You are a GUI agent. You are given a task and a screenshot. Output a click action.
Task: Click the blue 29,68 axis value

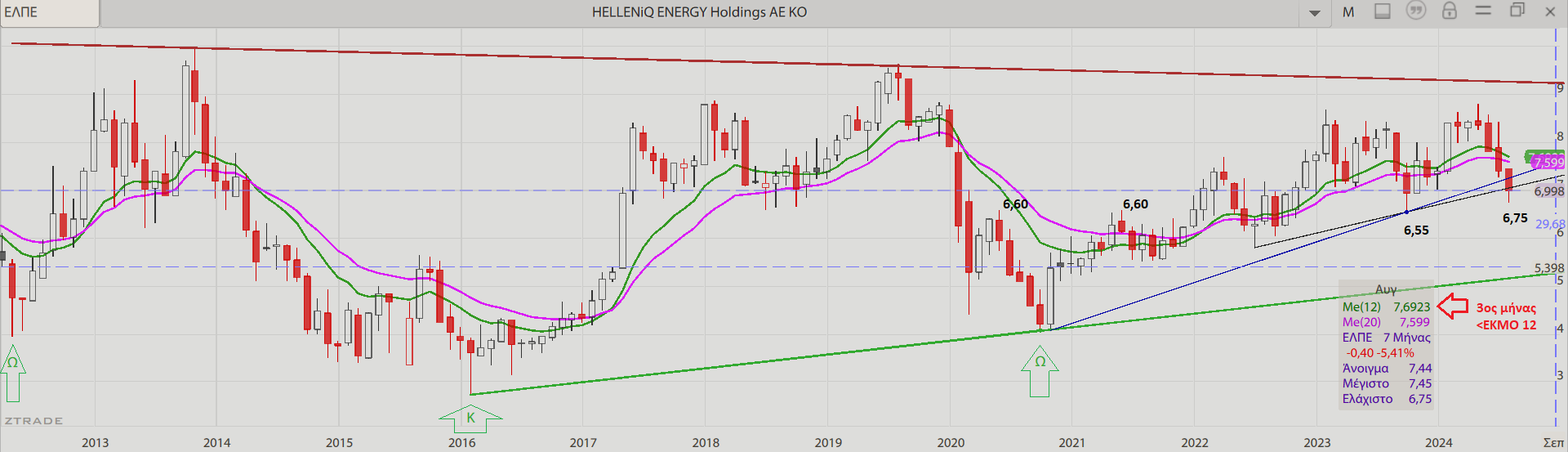[1550, 224]
